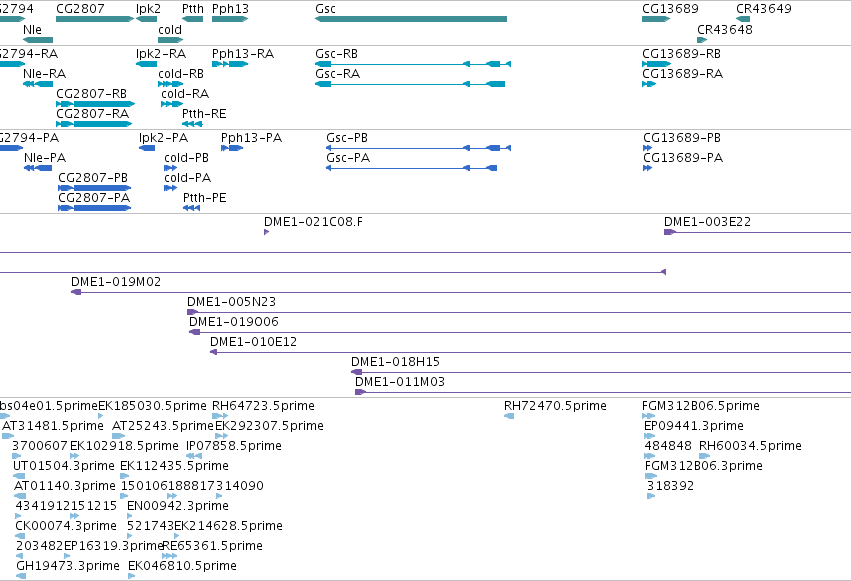Select the CR43648 gene label
The width and height of the screenshot is (851, 581).
(x=725, y=30)
